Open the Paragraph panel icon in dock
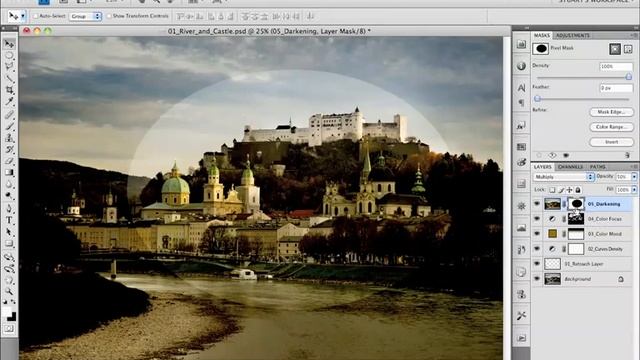 click(521, 102)
